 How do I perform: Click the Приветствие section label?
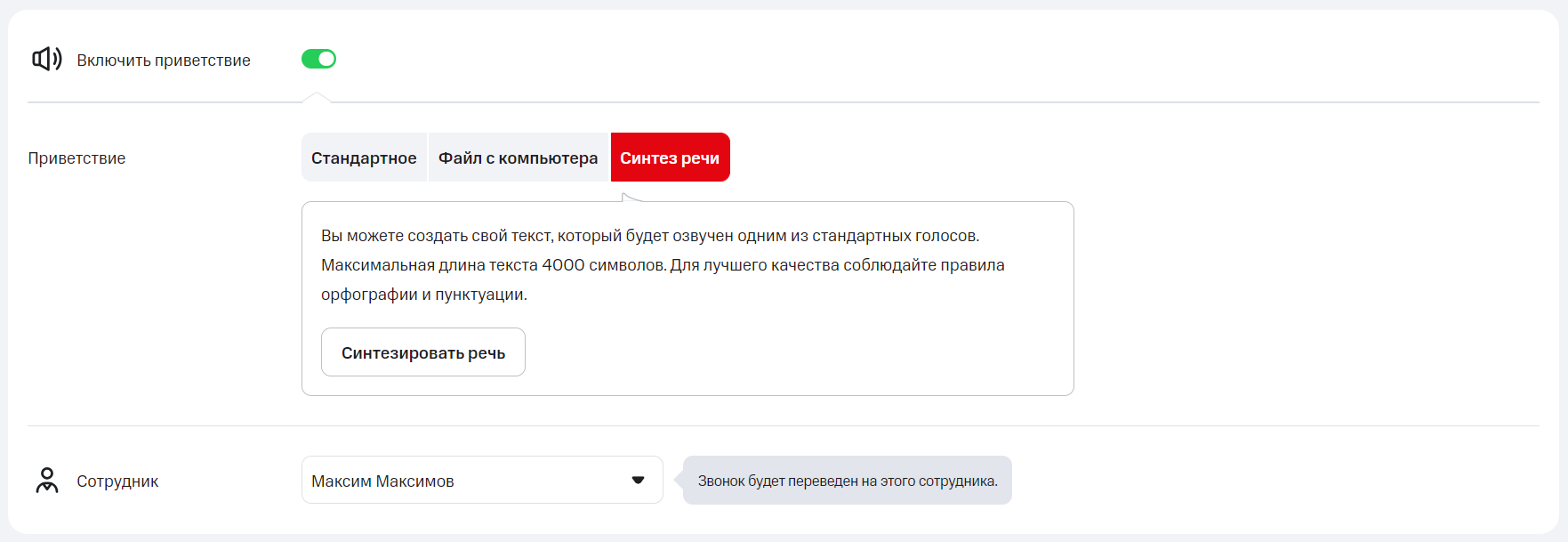coord(76,158)
